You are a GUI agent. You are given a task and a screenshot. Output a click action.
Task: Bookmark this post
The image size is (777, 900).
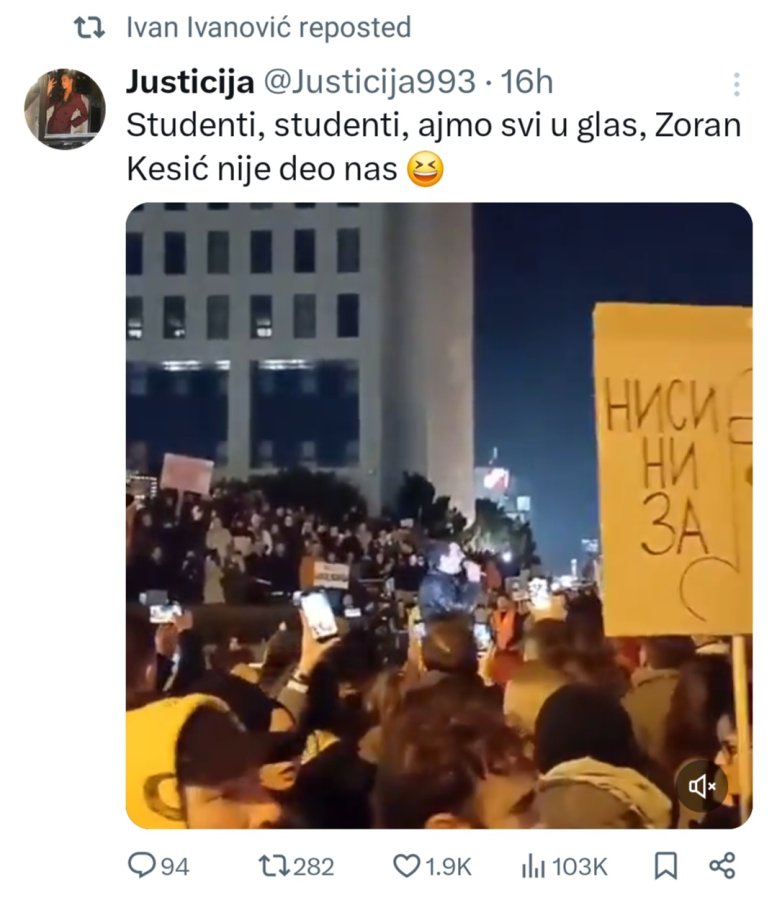tap(666, 866)
